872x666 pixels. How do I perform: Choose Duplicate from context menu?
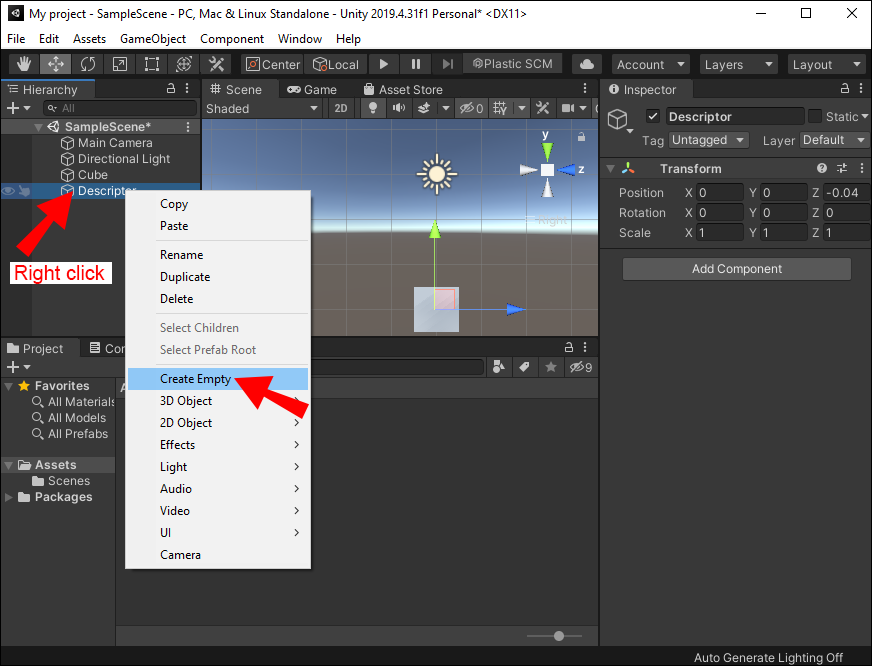[x=217, y=276]
